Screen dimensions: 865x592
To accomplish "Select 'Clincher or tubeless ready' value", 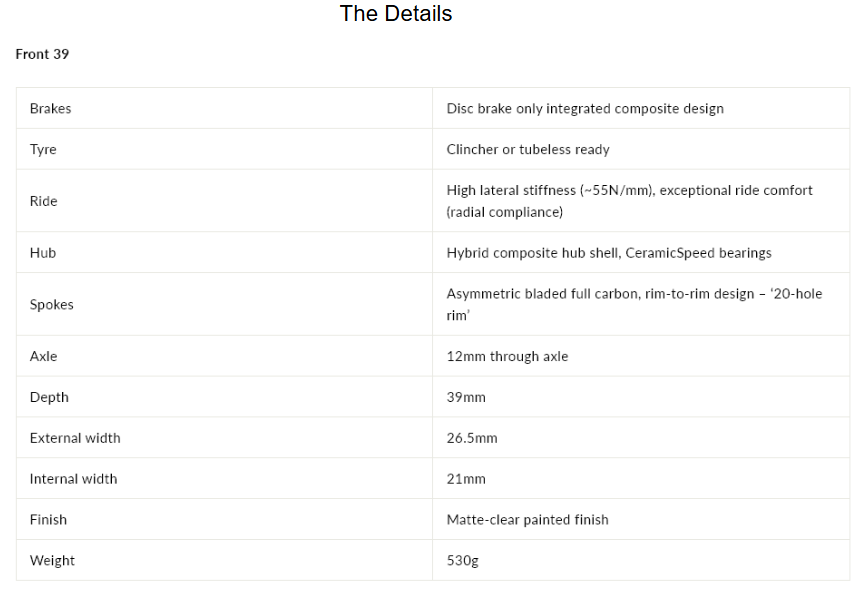I will pos(528,150).
